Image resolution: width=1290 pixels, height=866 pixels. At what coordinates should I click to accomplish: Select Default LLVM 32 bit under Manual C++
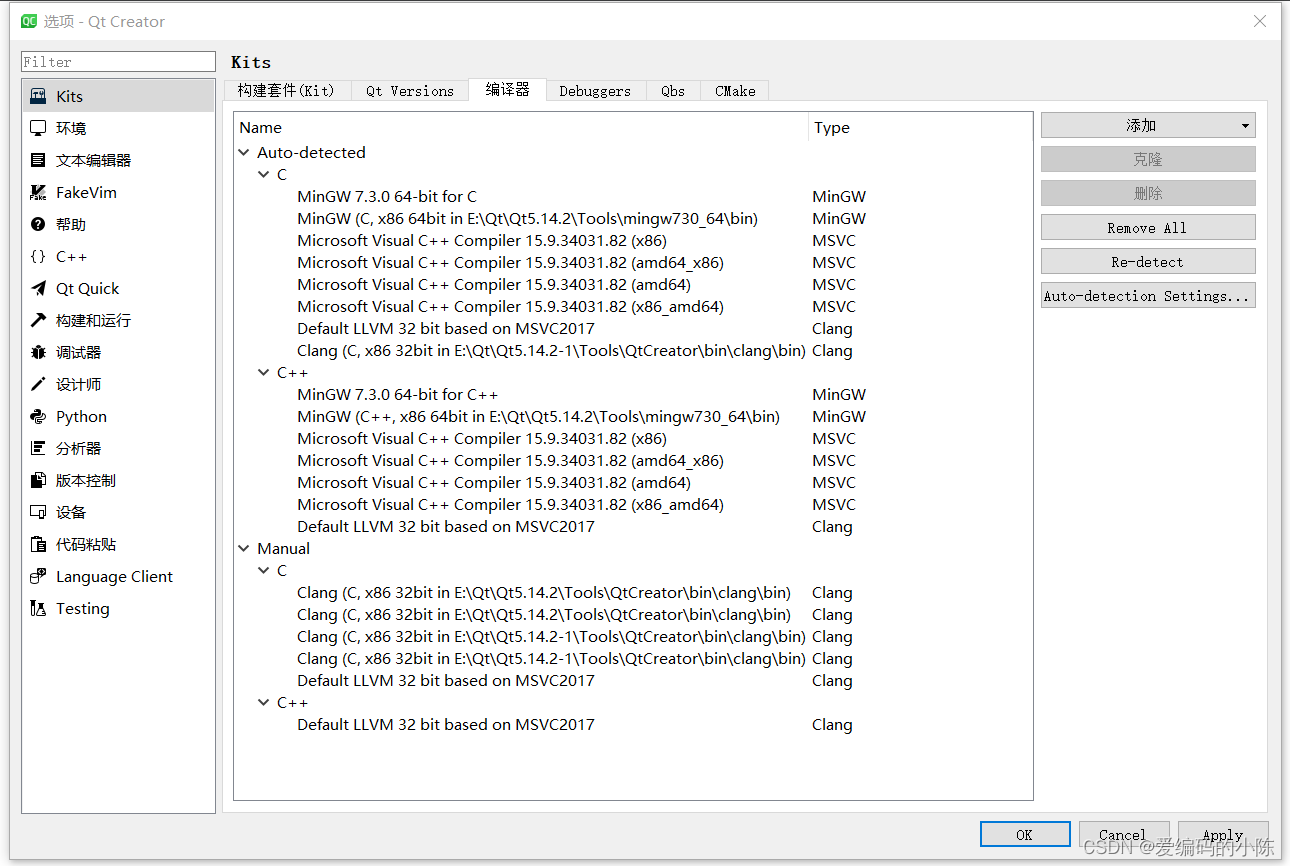633,725
